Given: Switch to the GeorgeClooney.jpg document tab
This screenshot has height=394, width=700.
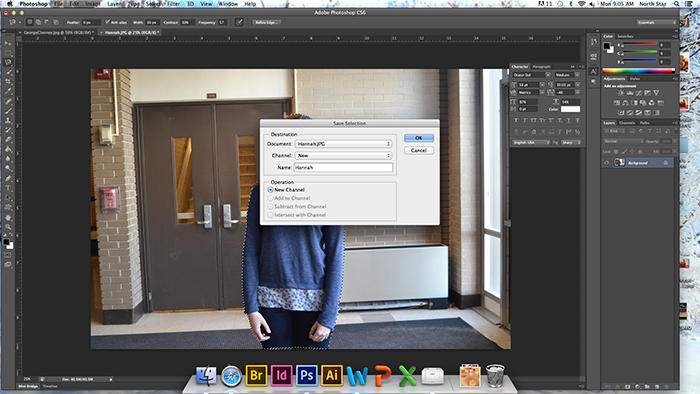Looking at the screenshot, I should tap(58, 33).
